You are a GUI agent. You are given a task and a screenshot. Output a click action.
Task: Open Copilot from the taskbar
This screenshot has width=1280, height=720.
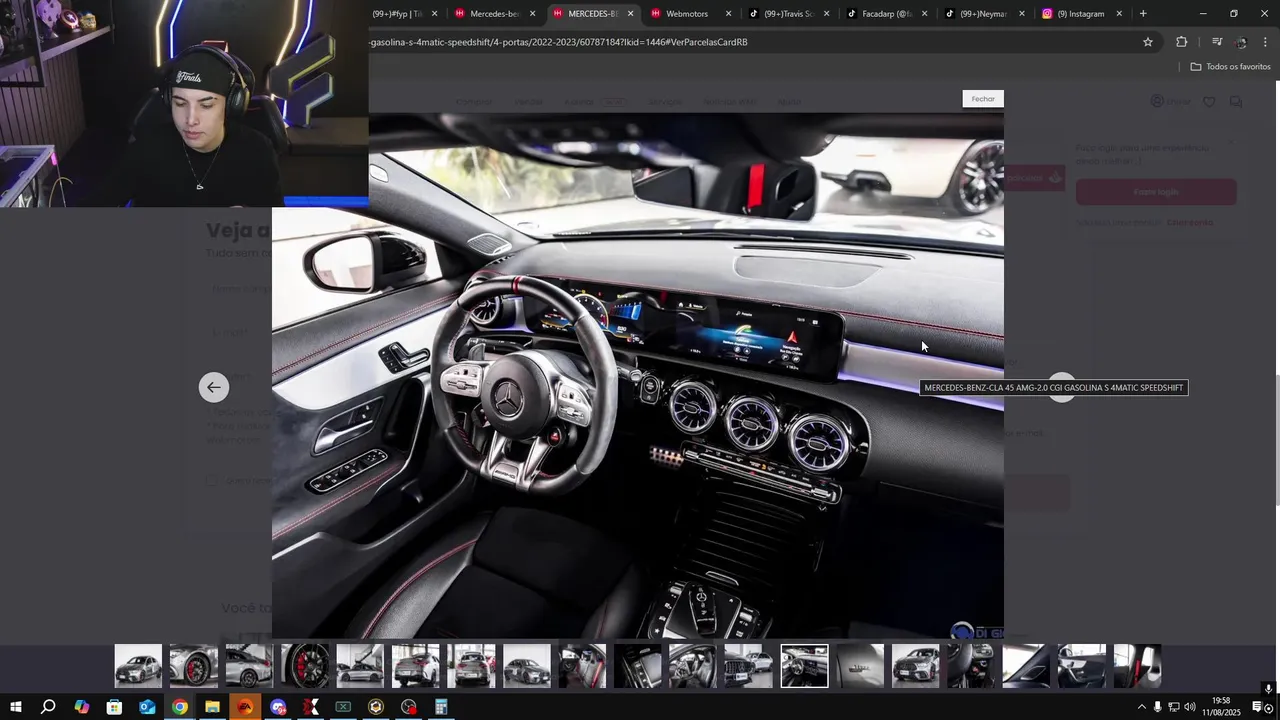coord(82,707)
